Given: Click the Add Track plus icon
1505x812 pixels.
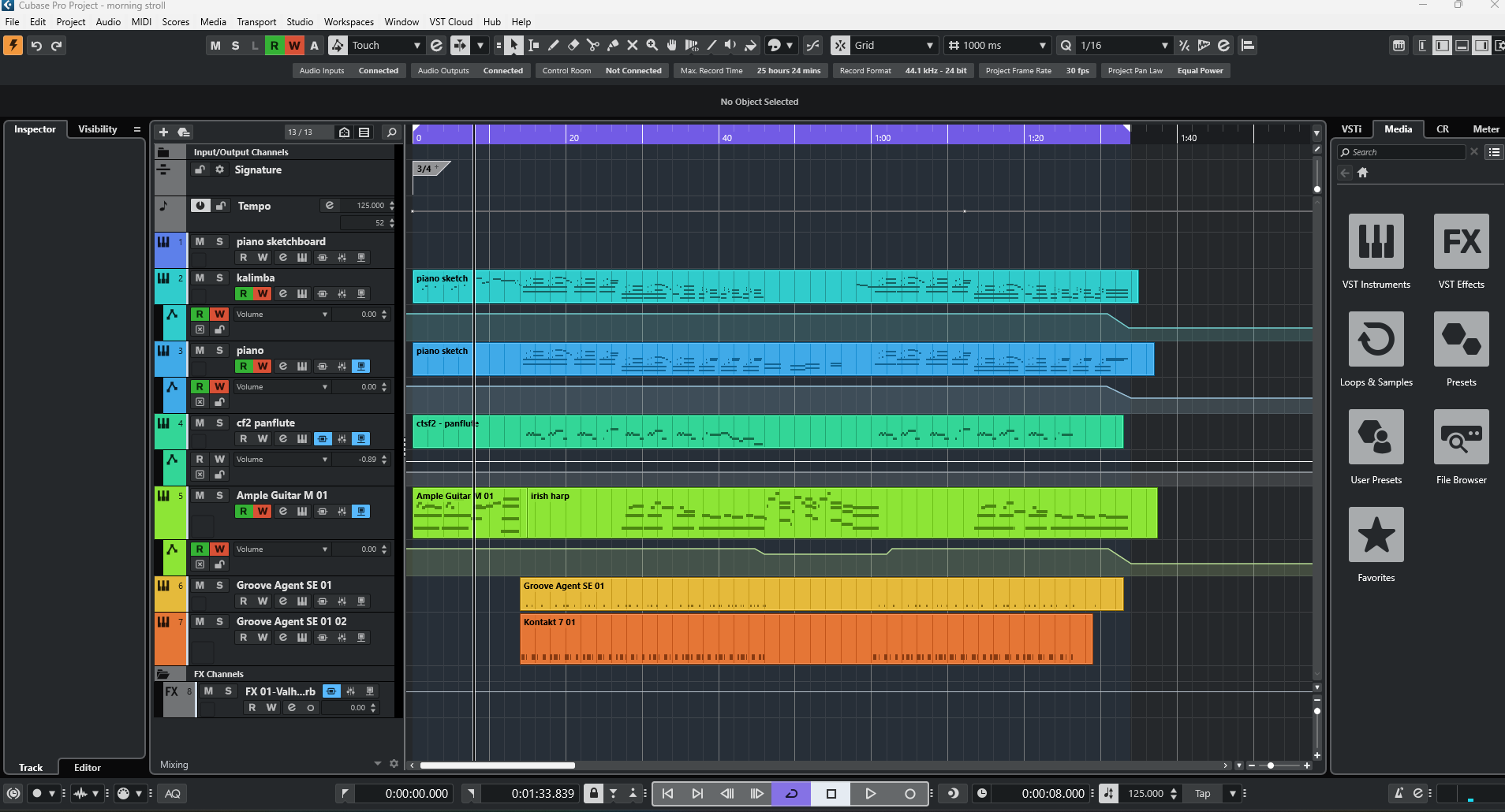Looking at the screenshot, I should tap(163, 132).
